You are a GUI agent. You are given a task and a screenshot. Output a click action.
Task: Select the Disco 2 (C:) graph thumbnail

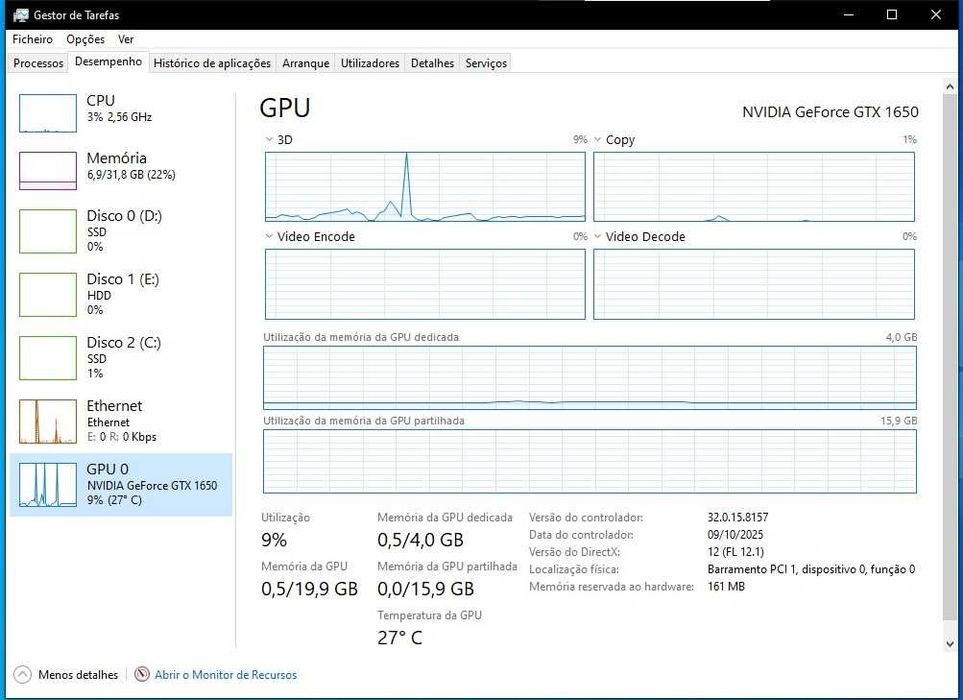tap(48, 358)
